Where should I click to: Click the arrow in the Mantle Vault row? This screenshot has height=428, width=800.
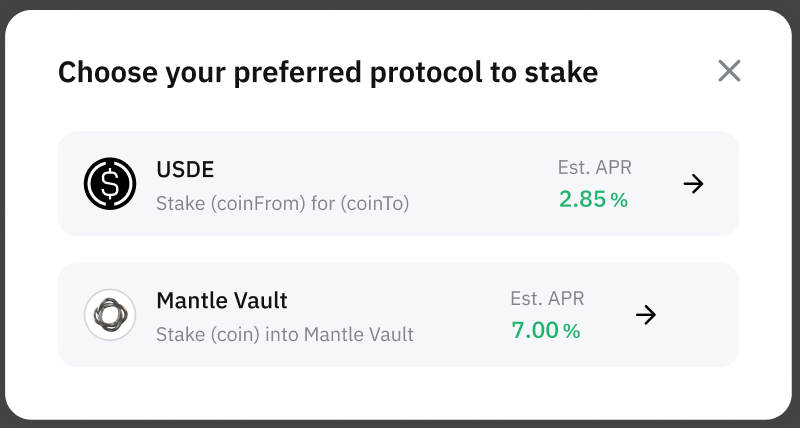pos(646,315)
